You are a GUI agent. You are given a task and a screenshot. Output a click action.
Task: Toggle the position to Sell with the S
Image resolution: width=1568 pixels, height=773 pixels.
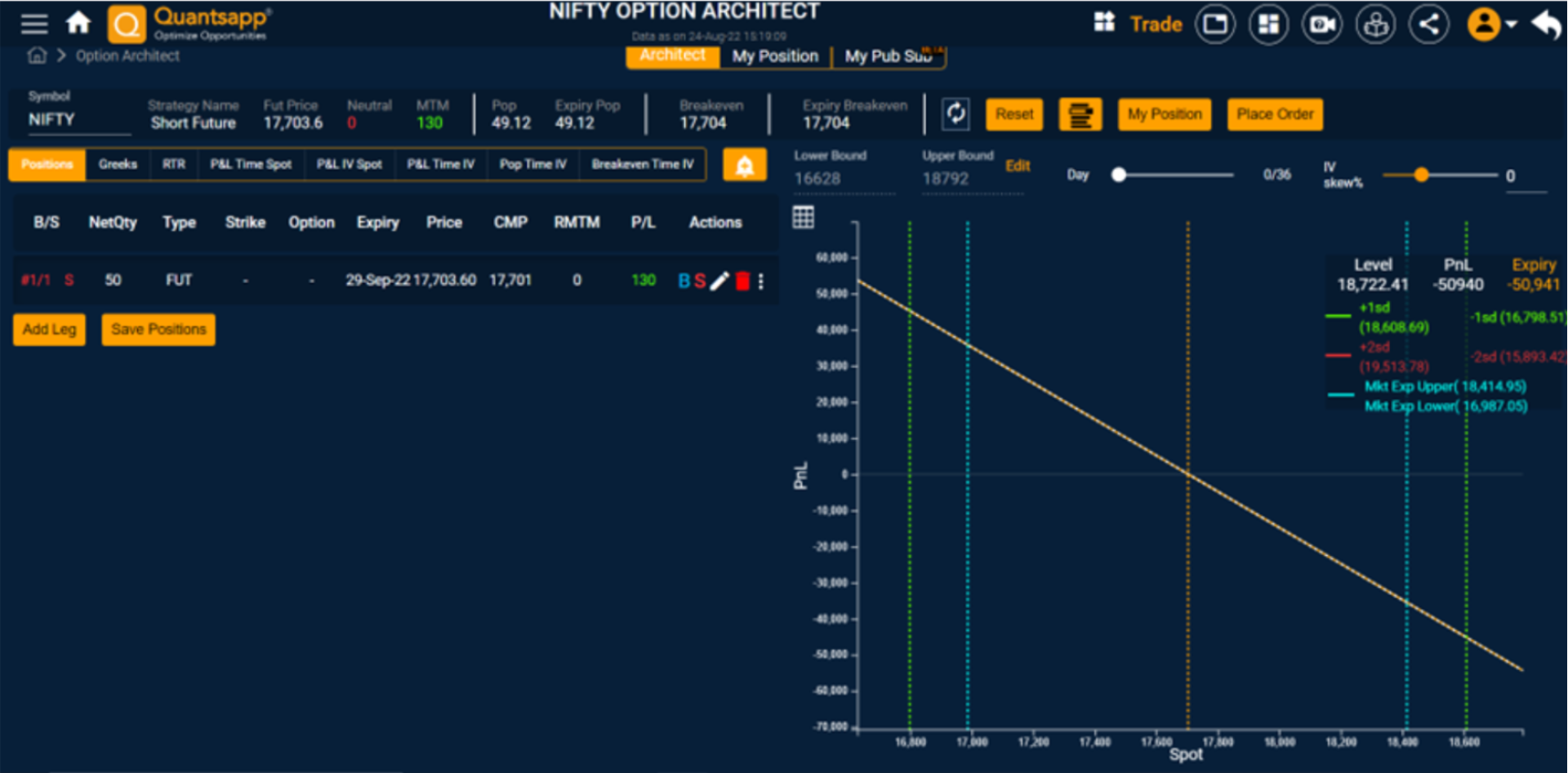click(x=701, y=281)
